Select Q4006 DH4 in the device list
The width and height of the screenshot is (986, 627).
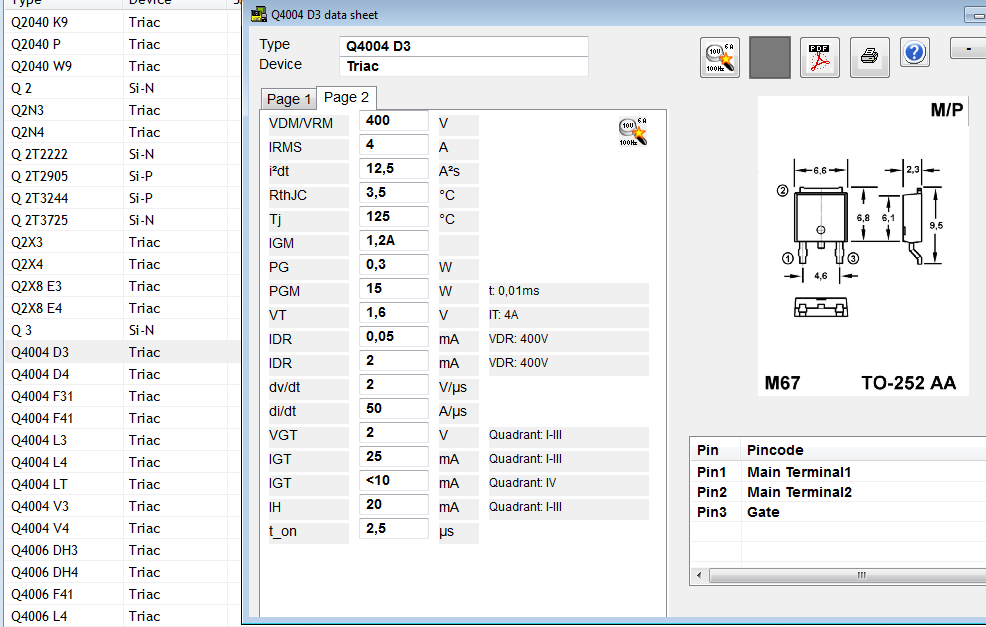122,572
